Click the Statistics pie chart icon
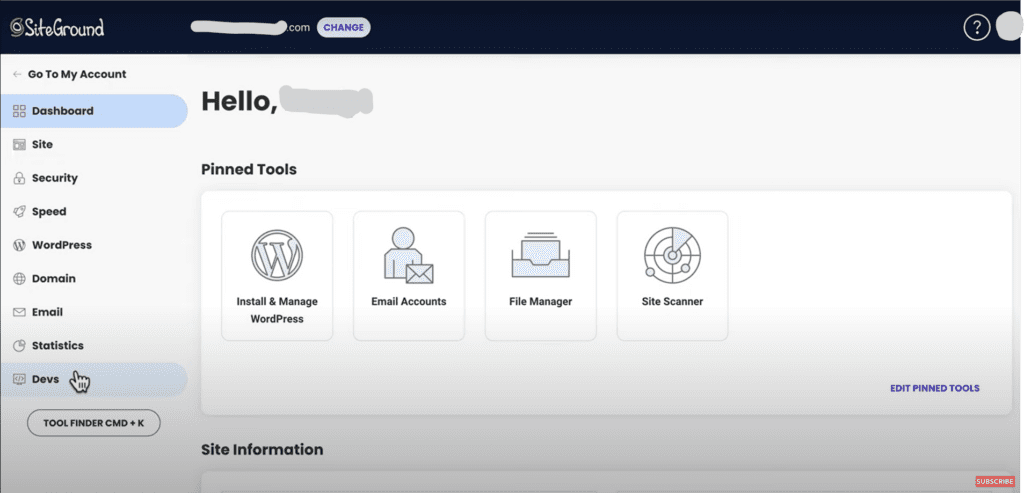This screenshot has width=1024, height=493. point(19,345)
